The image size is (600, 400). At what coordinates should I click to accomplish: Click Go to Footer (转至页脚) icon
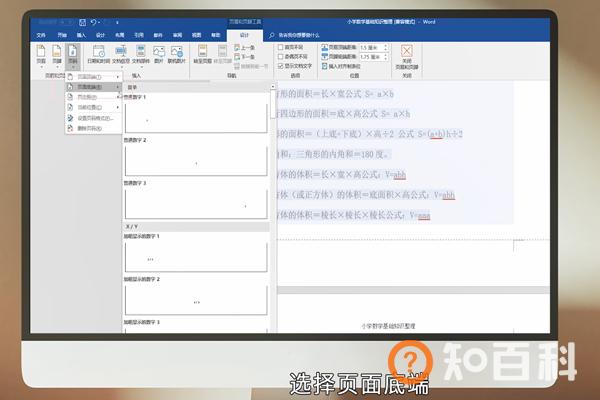coord(223,54)
